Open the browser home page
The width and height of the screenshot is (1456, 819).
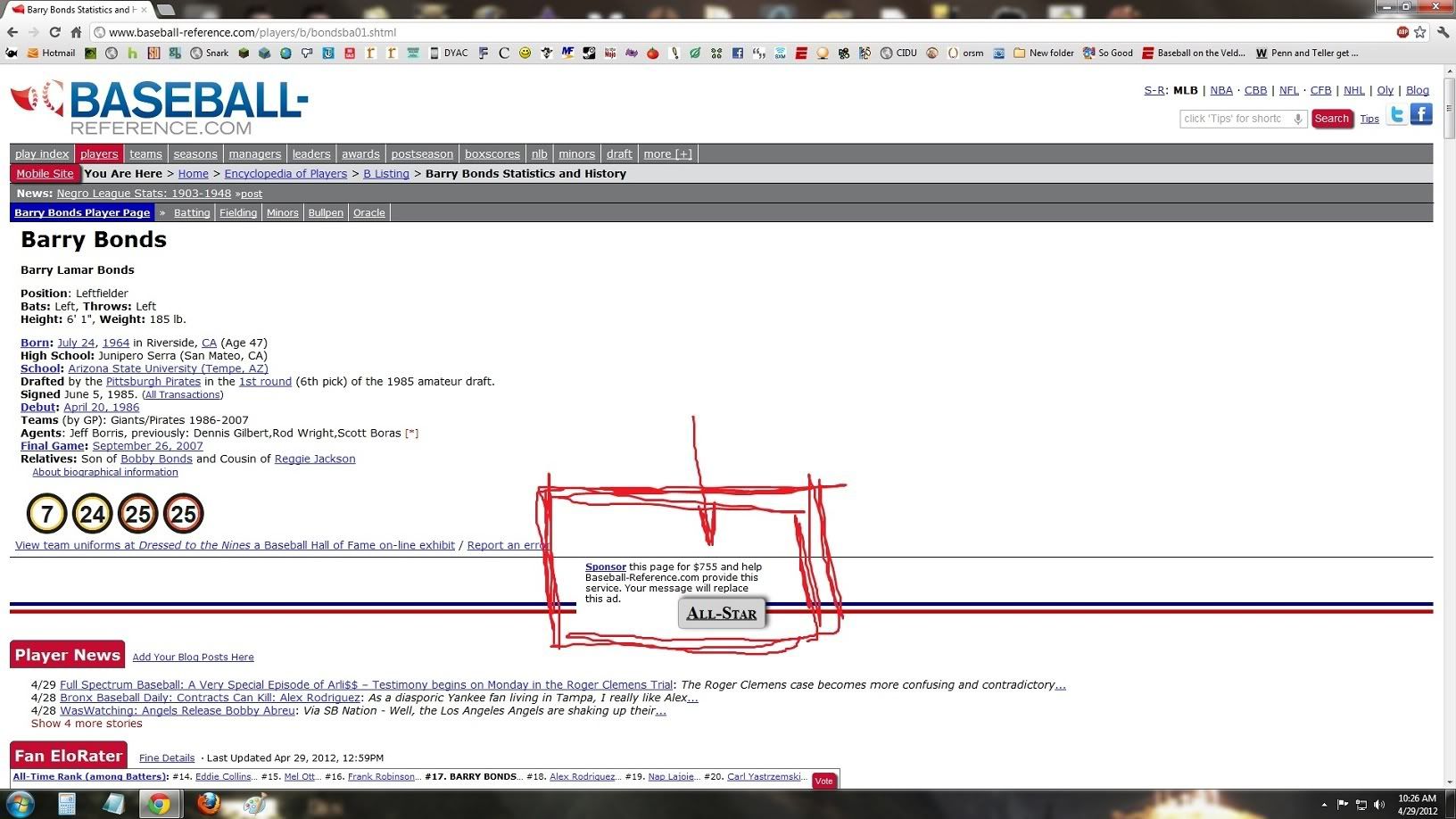[x=76, y=32]
